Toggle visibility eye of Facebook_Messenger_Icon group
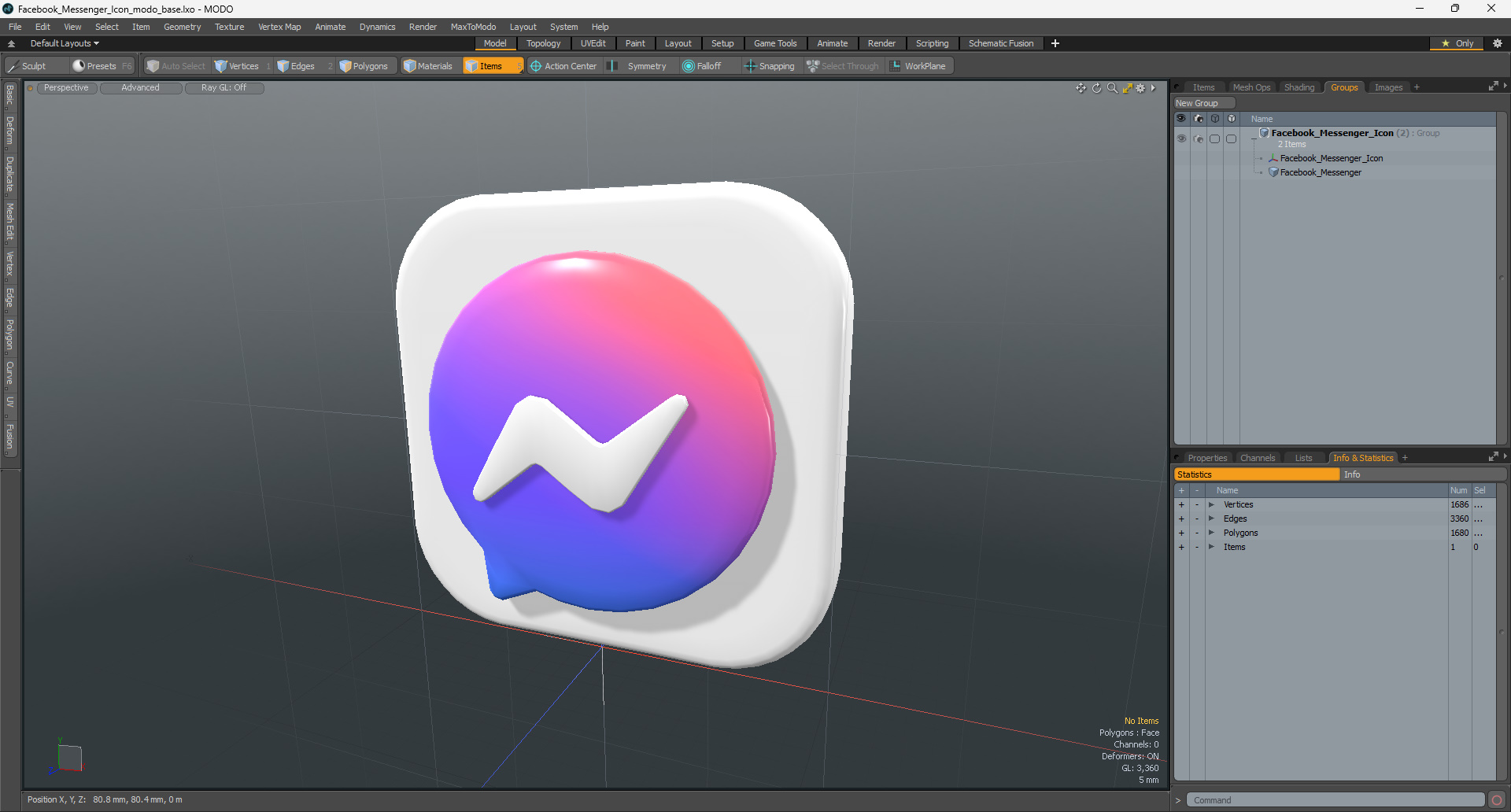This screenshot has height=812, width=1511. [1181, 138]
